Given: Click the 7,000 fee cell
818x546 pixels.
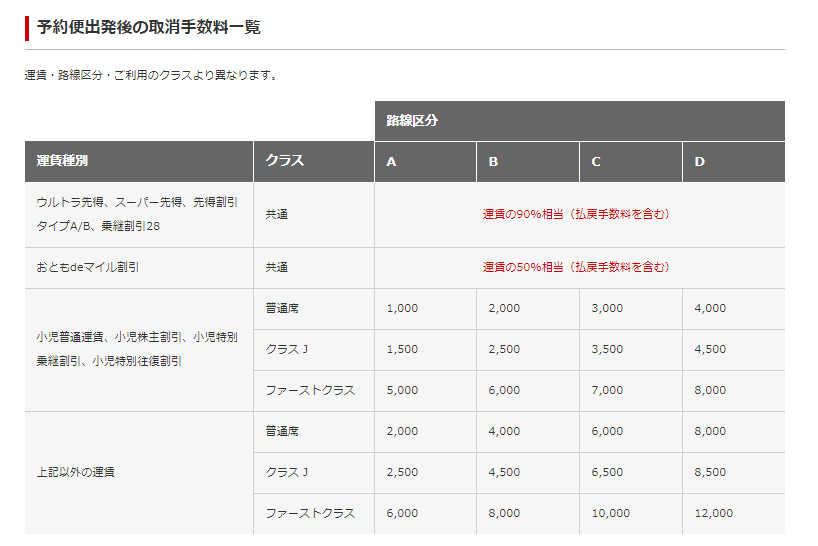Looking at the screenshot, I should pos(631,391).
